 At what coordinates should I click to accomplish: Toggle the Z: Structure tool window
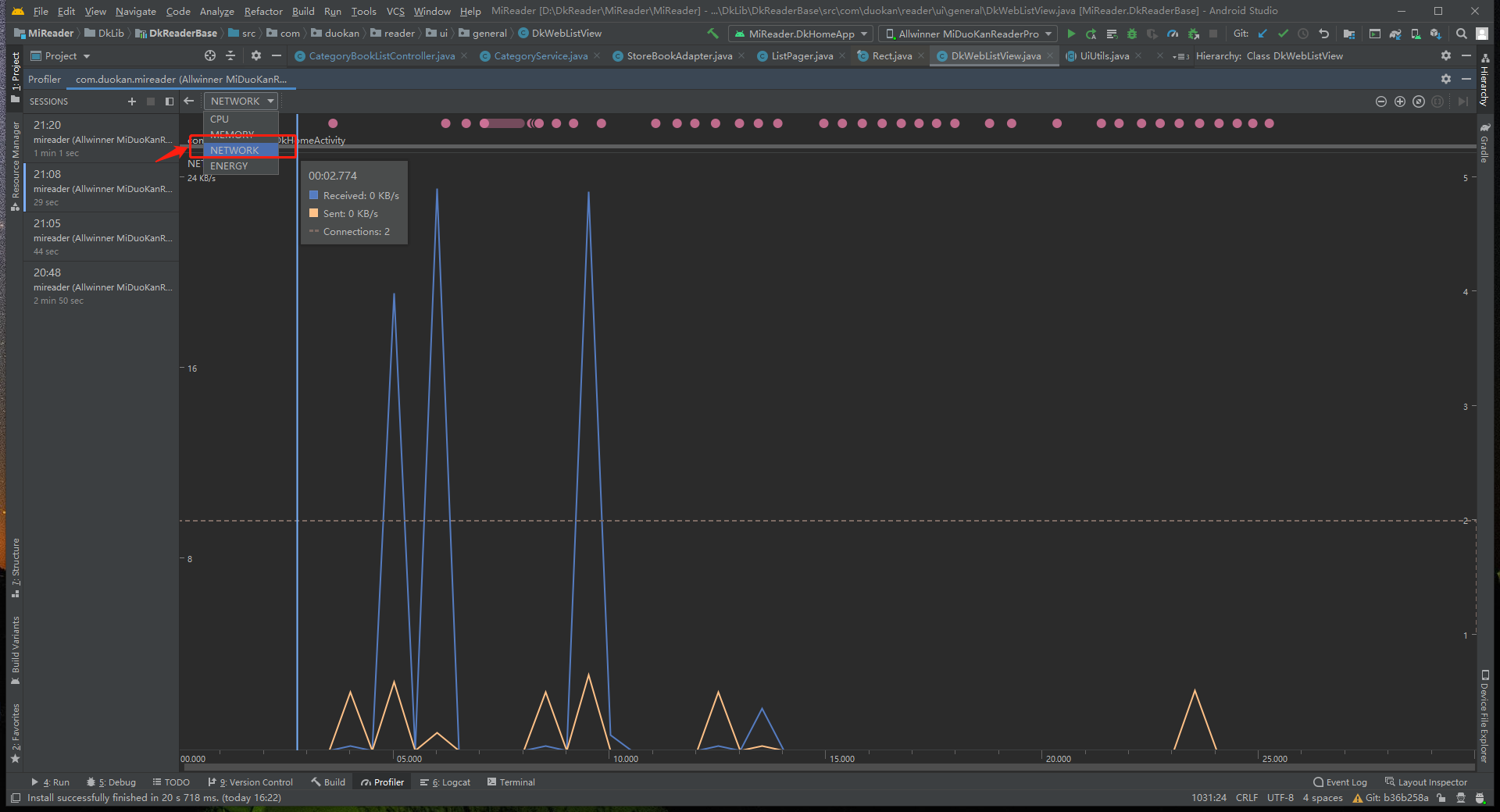(x=15, y=568)
